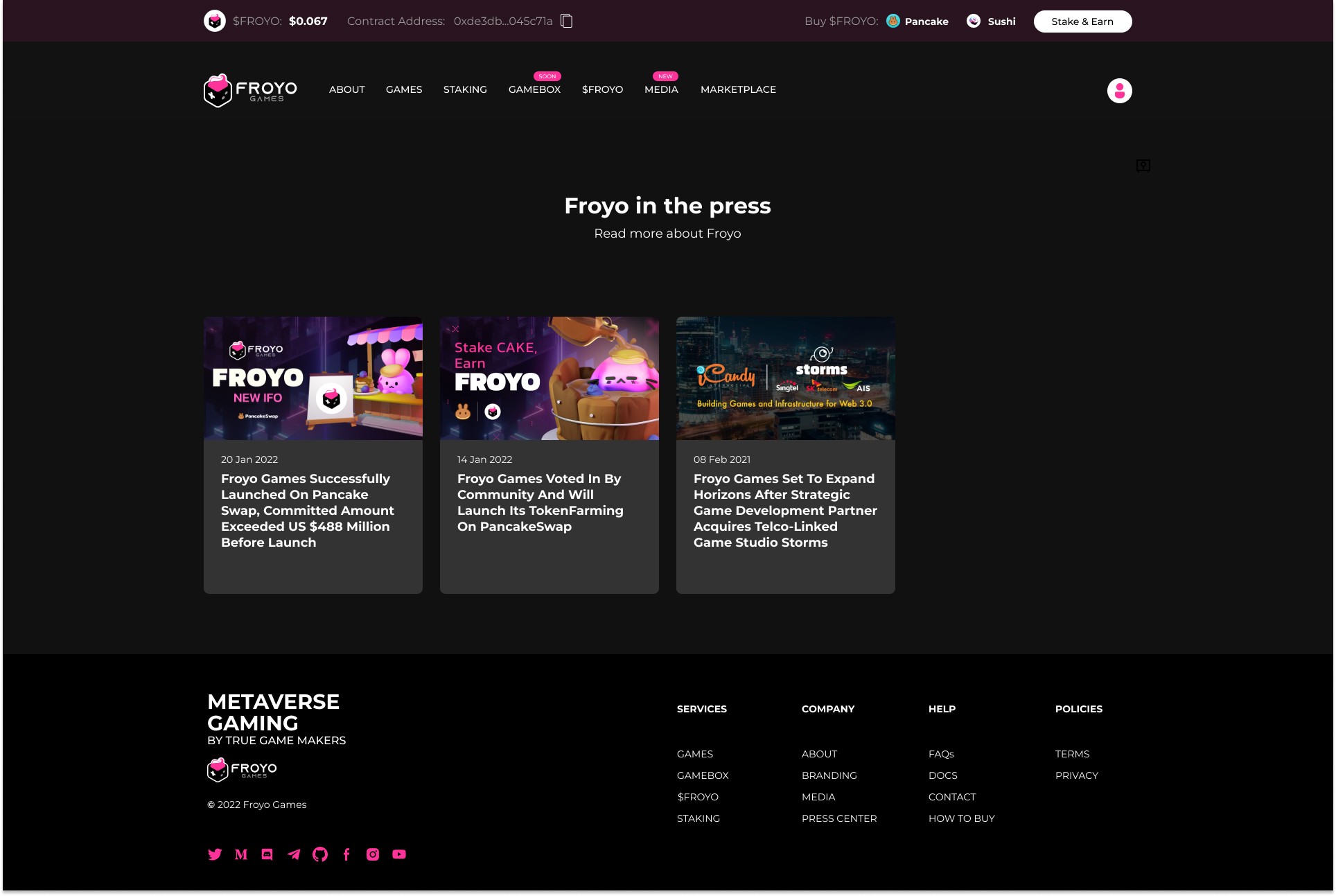Screen dimensions: 1336x896
Task: Click the Froyo Games header logo
Action: point(250,90)
